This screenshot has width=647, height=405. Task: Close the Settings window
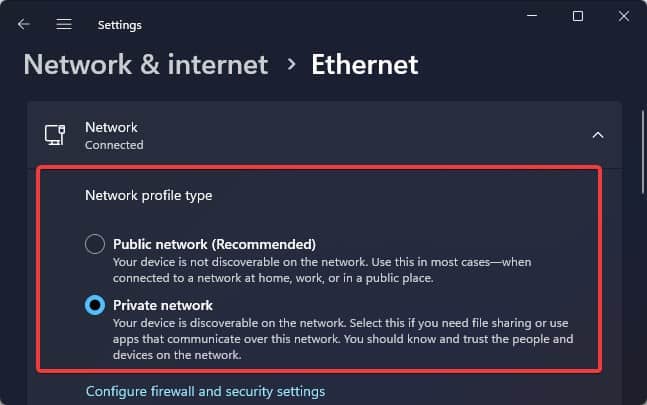click(623, 16)
